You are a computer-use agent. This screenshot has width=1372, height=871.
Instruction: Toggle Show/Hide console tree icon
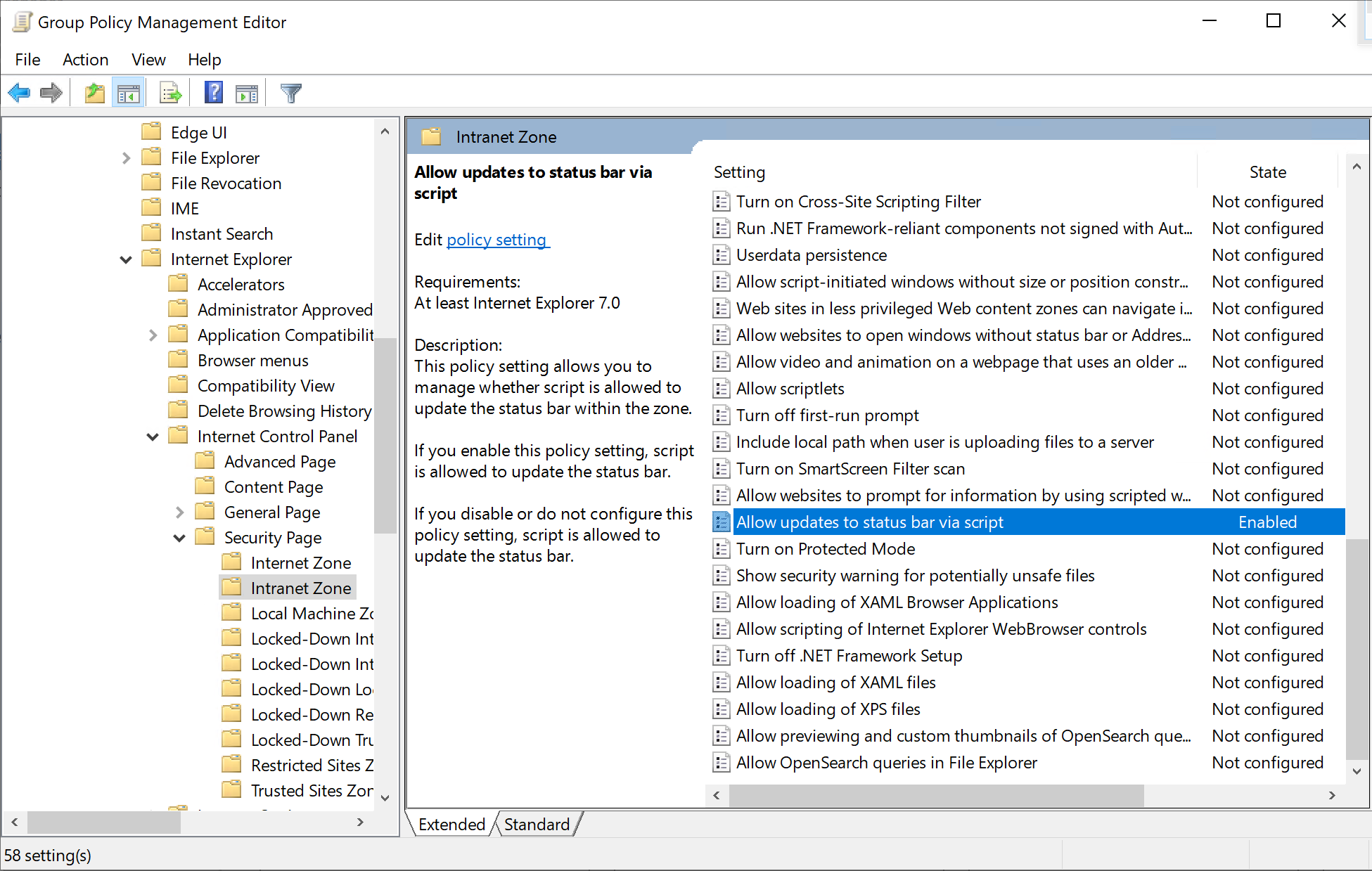point(129,93)
